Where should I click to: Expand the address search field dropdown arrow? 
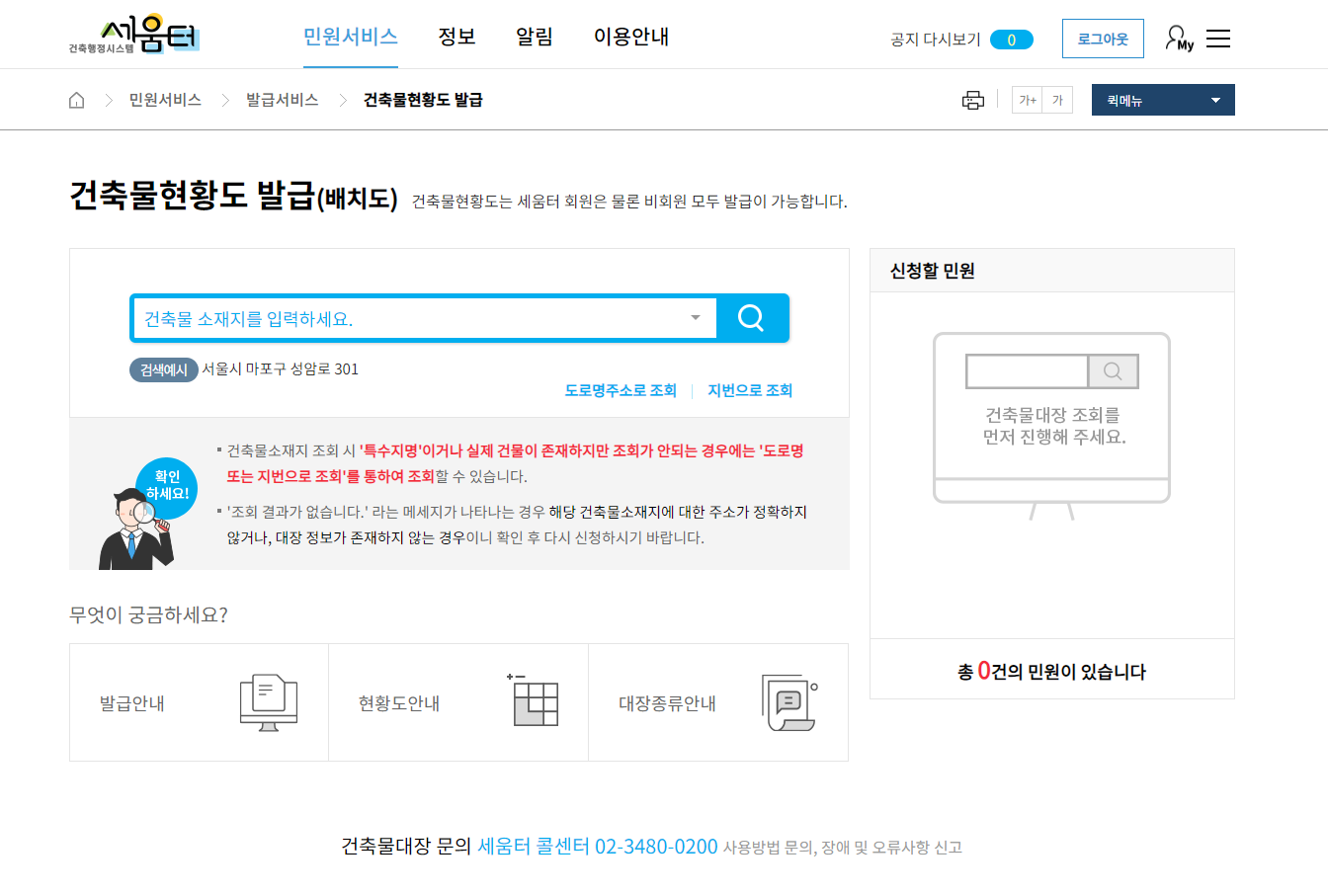click(695, 317)
